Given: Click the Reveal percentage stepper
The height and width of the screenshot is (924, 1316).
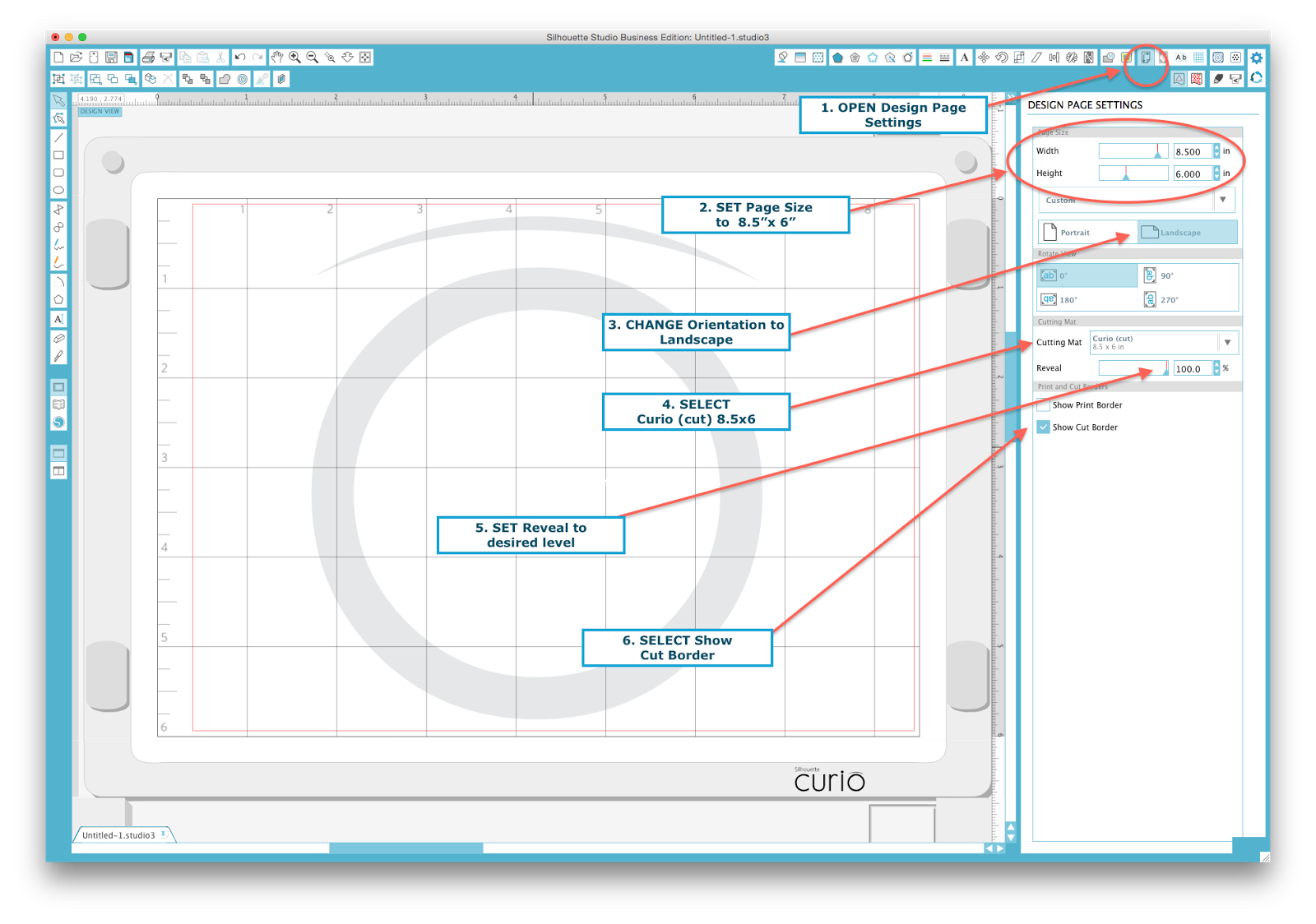Looking at the screenshot, I should click(x=1216, y=369).
